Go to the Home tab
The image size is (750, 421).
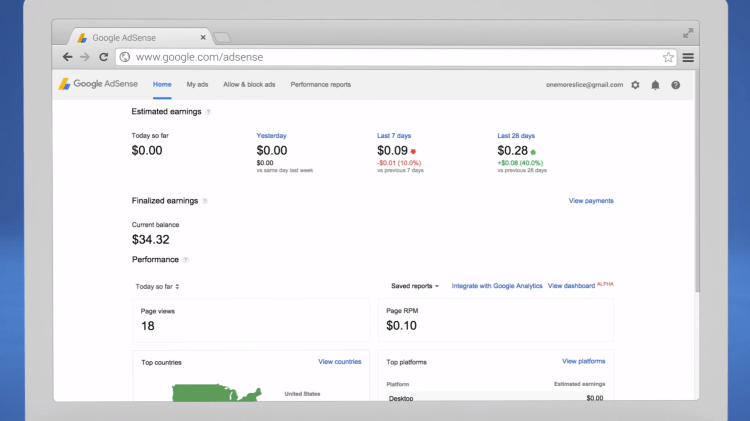pyautogui.click(x=162, y=84)
